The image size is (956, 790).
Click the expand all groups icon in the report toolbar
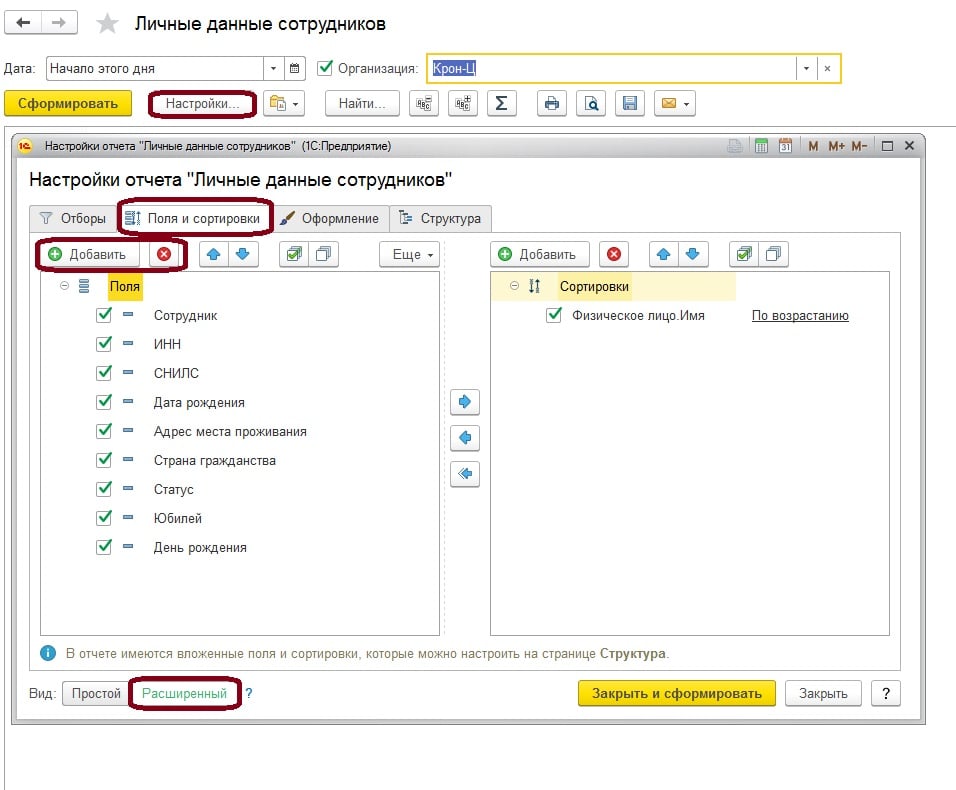pos(463,104)
